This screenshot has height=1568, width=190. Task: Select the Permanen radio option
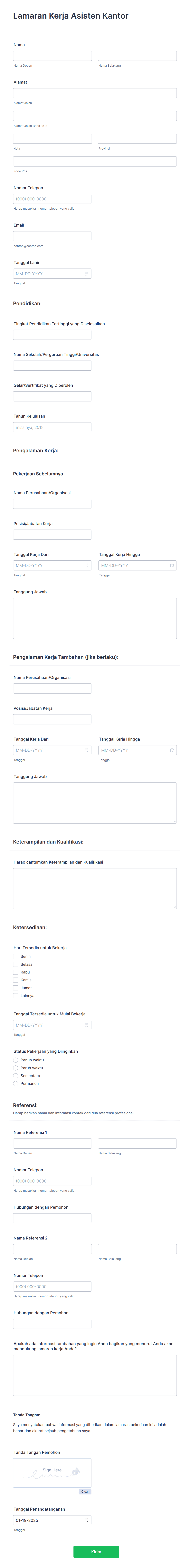click(16, 1083)
